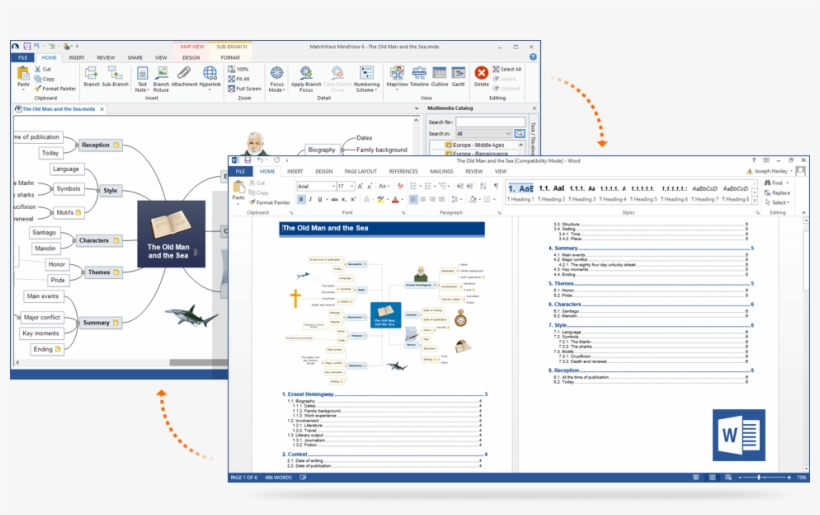This screenshot has height=515, width=820.
Task: Switch to Gantt view in MindView
Action: 458,76
